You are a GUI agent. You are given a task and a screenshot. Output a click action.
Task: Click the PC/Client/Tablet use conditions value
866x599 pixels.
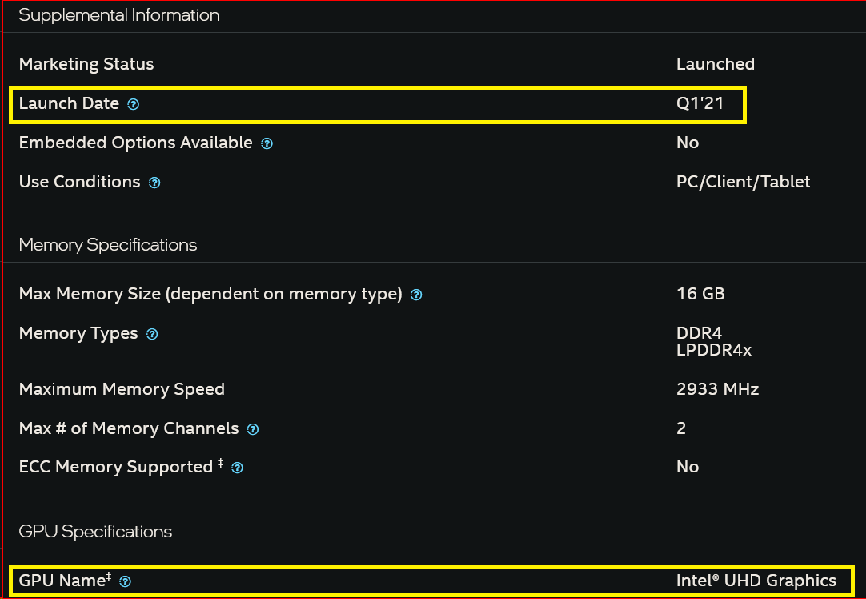point(743,182)
